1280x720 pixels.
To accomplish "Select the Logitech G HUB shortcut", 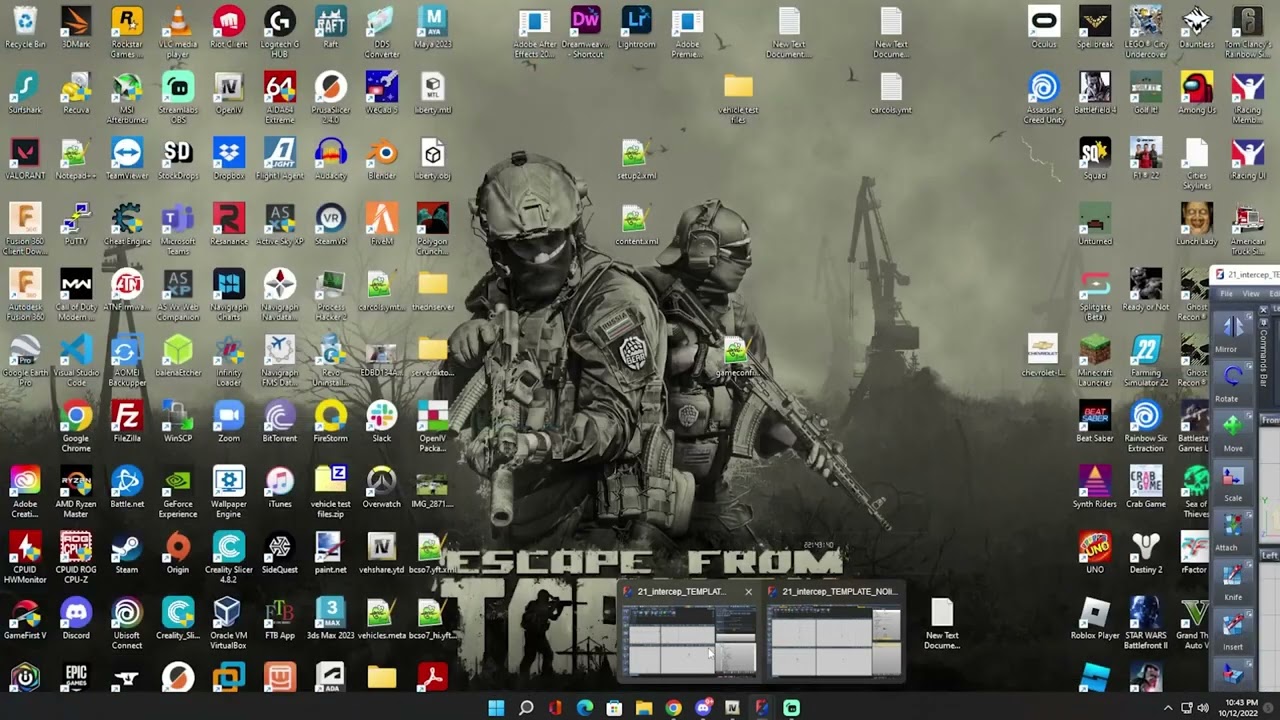I will 280,32.
